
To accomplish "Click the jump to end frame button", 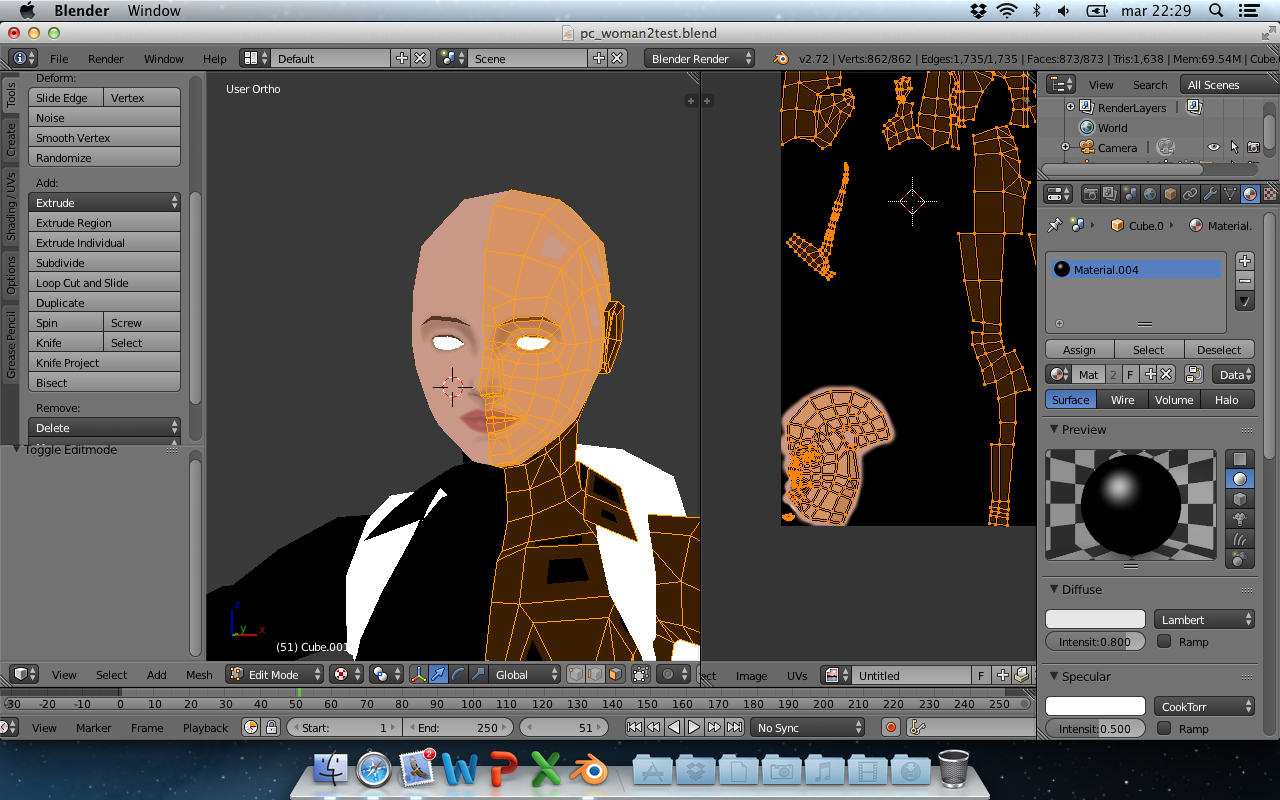I will 734,728.
